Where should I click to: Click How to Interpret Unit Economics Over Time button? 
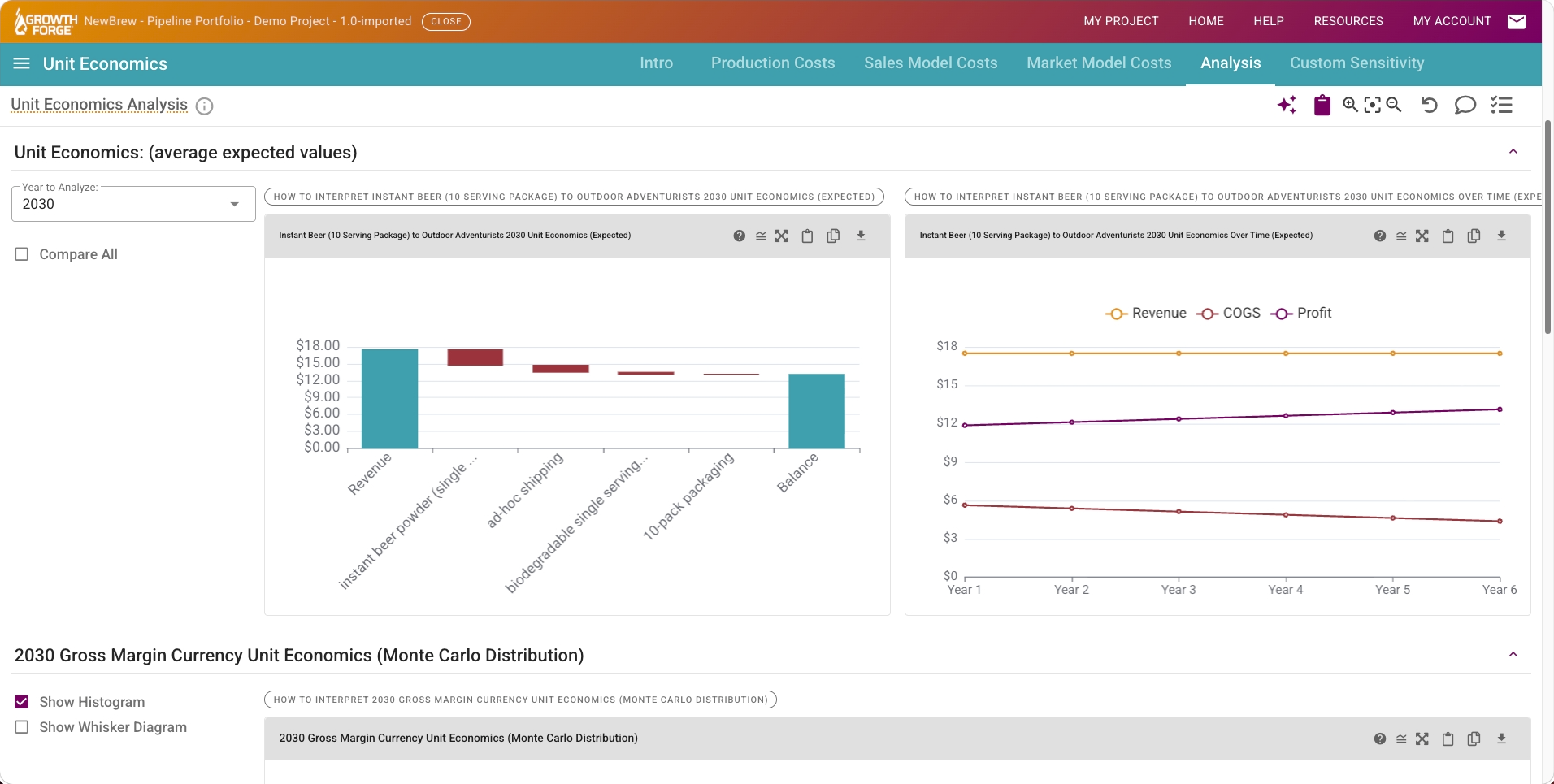pos(1223,197)
